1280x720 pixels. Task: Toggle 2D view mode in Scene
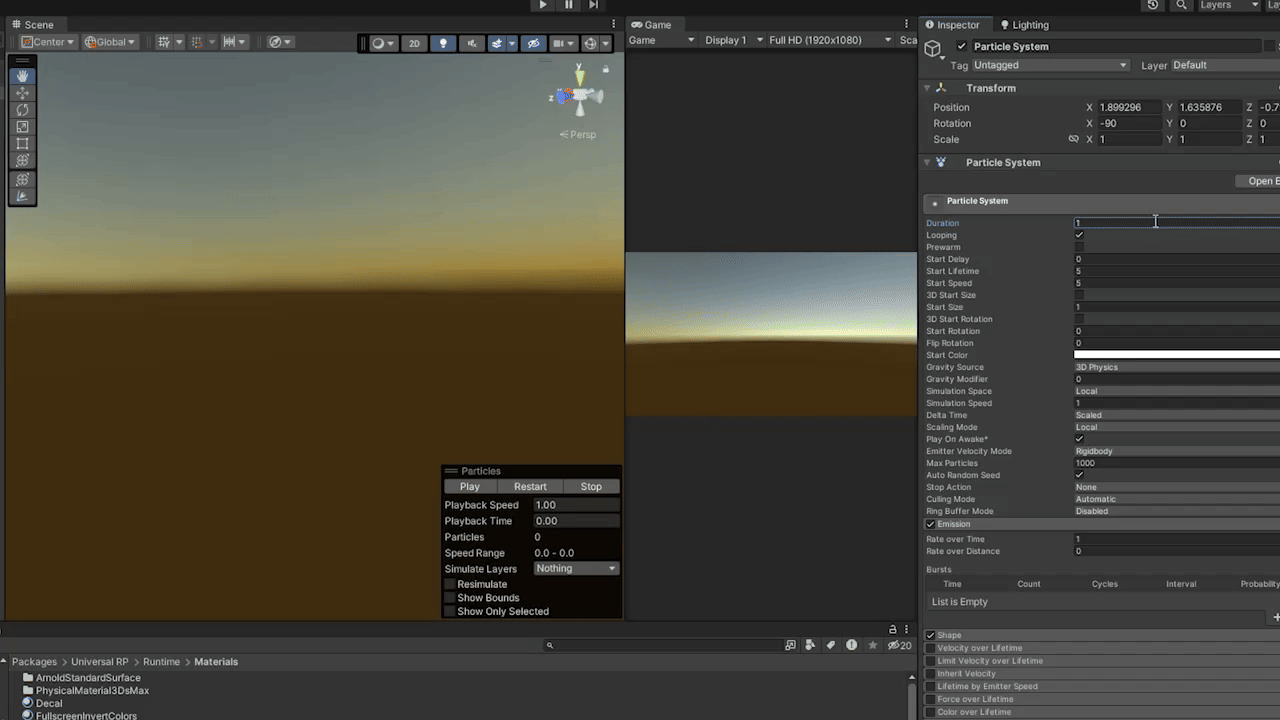(x=414, y=43)
